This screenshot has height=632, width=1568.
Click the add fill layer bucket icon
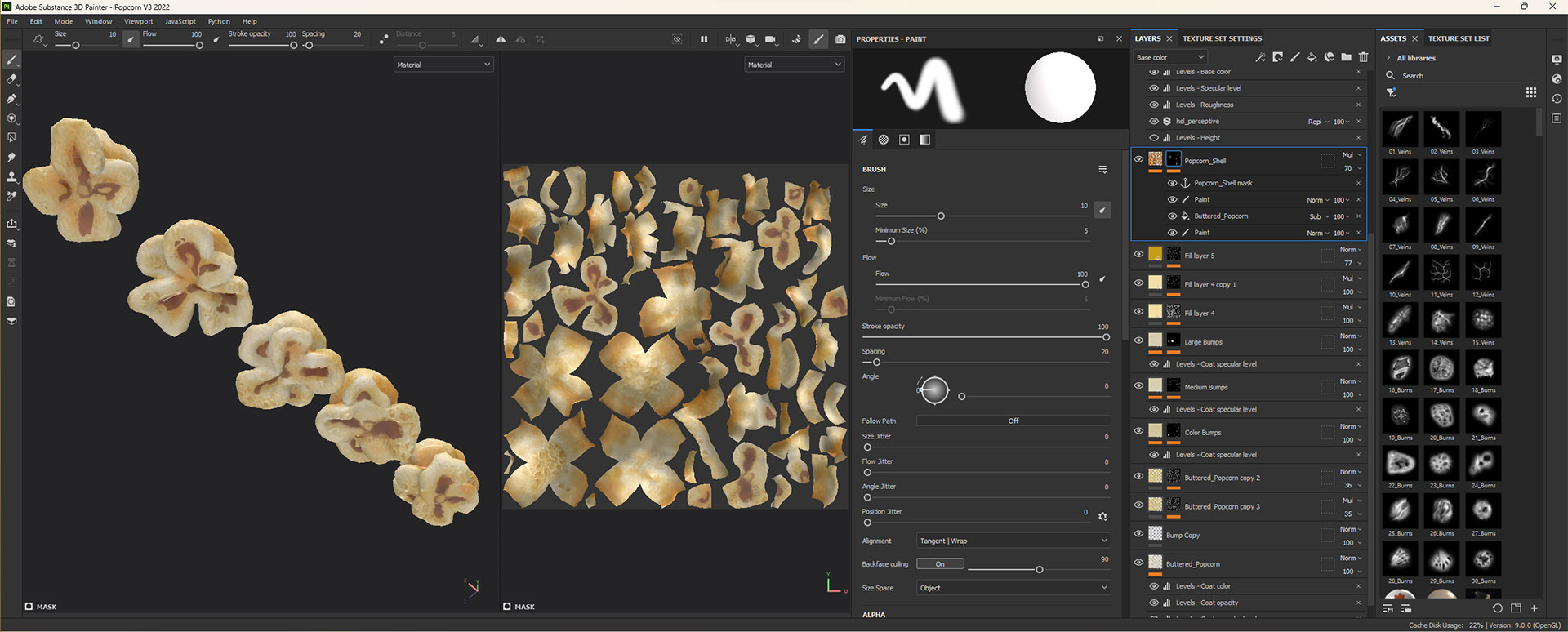1312,57
